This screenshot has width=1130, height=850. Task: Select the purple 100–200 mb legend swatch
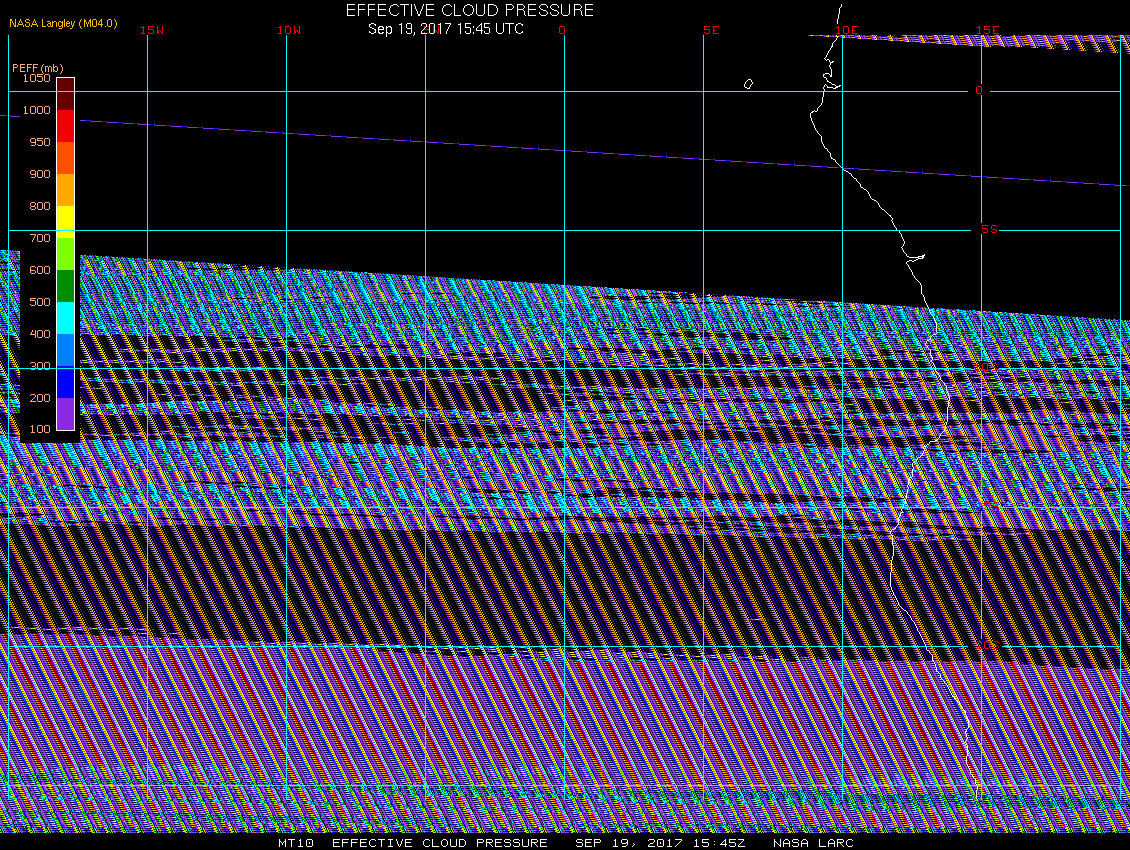pyautogui.click(x=65, y=414)
